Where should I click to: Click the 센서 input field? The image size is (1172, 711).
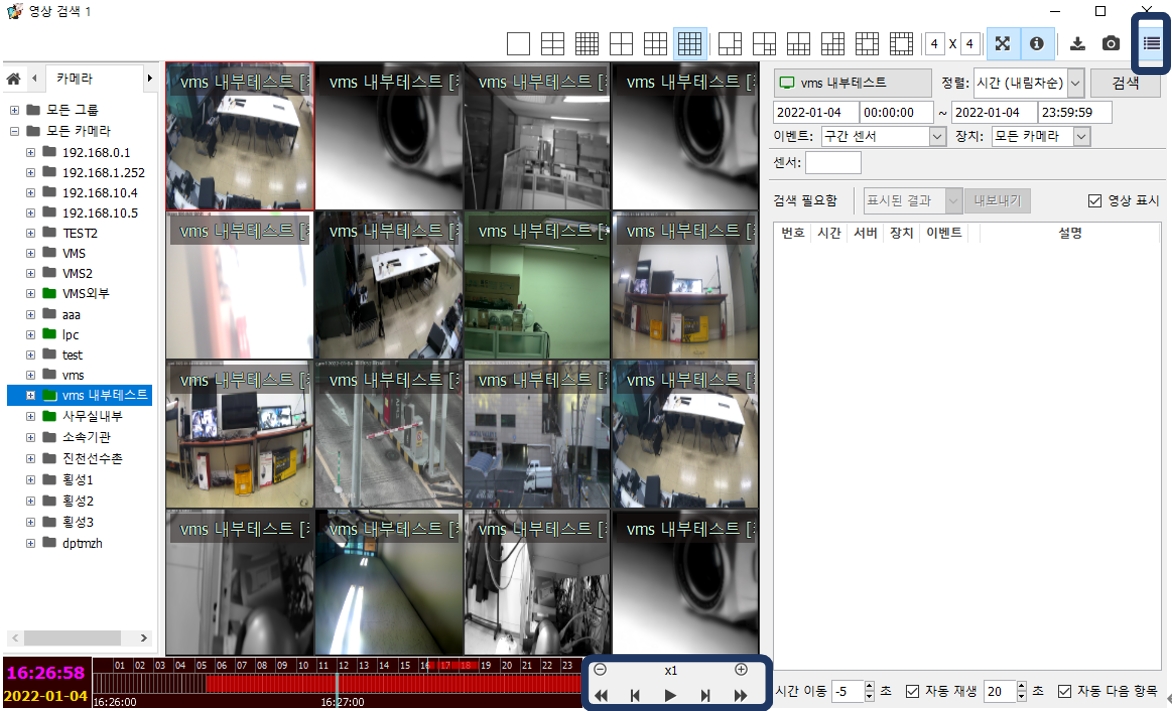click(x=832, y=163)
